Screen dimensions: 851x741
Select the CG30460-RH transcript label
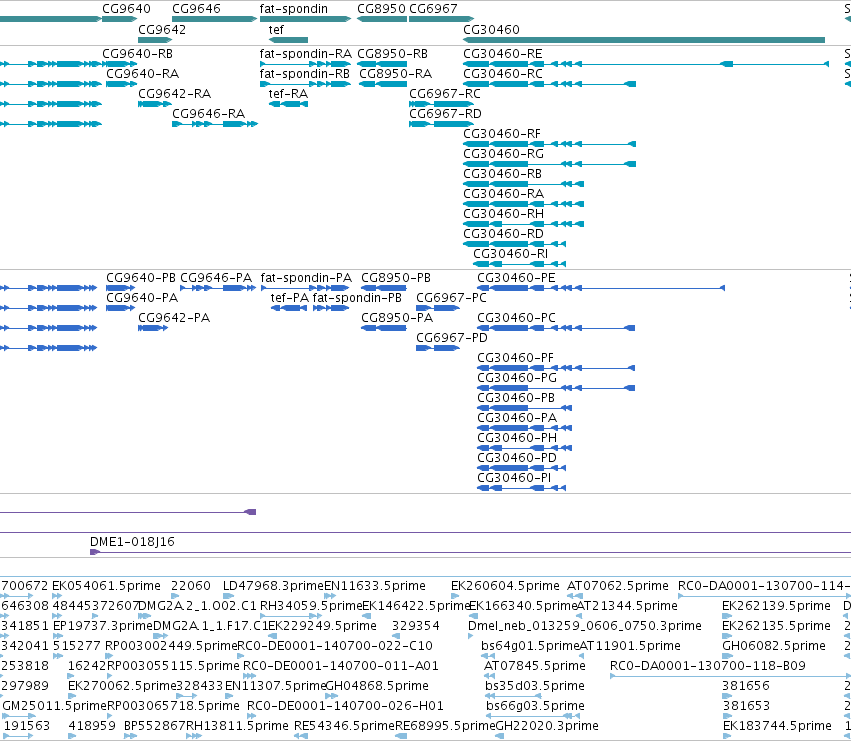tap(503, 214)
